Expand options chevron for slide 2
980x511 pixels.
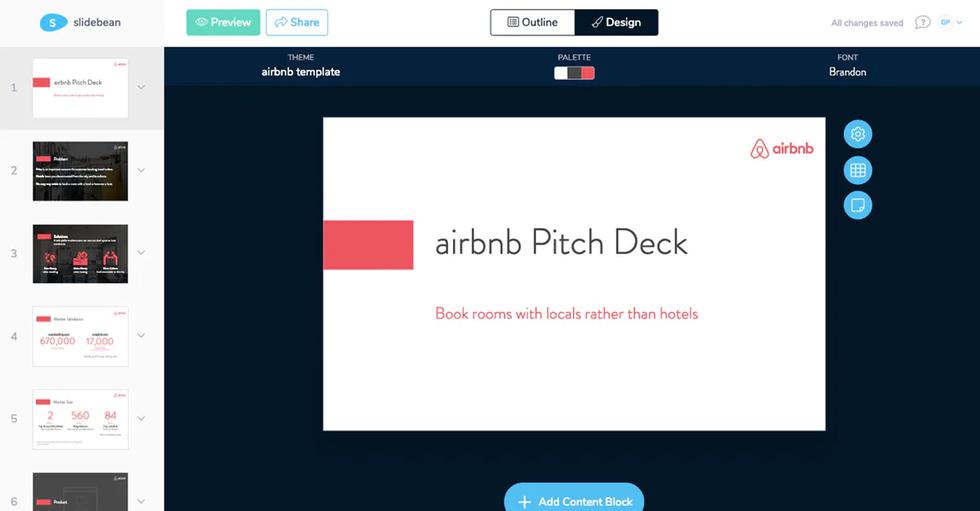tap(141, 170)
